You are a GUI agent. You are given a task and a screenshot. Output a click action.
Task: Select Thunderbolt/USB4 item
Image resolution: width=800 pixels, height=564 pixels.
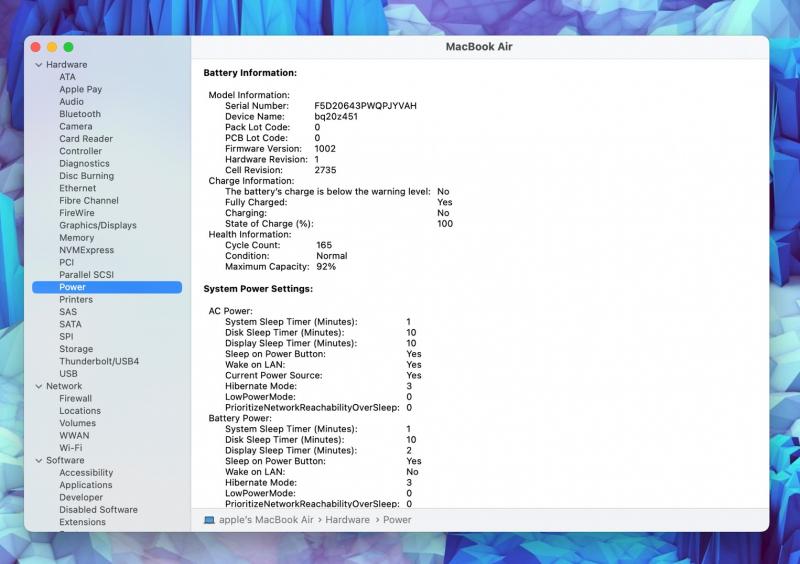(x=99, y=361)
